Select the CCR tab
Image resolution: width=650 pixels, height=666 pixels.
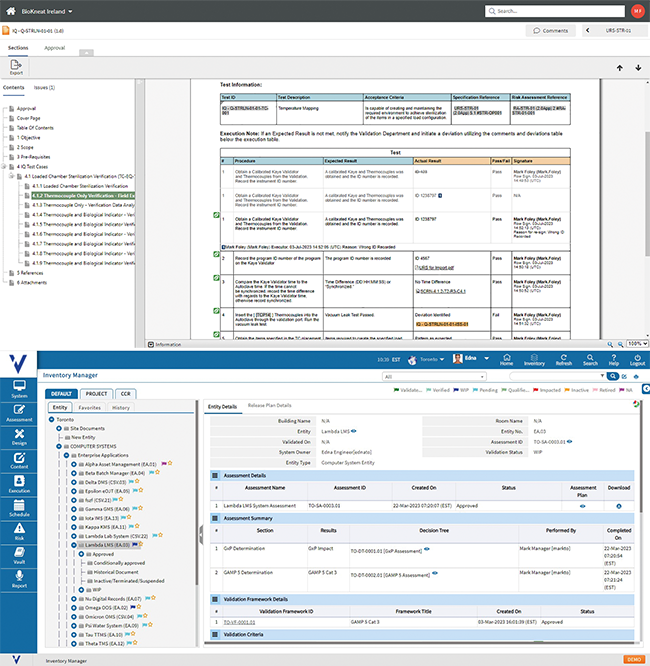125,394
